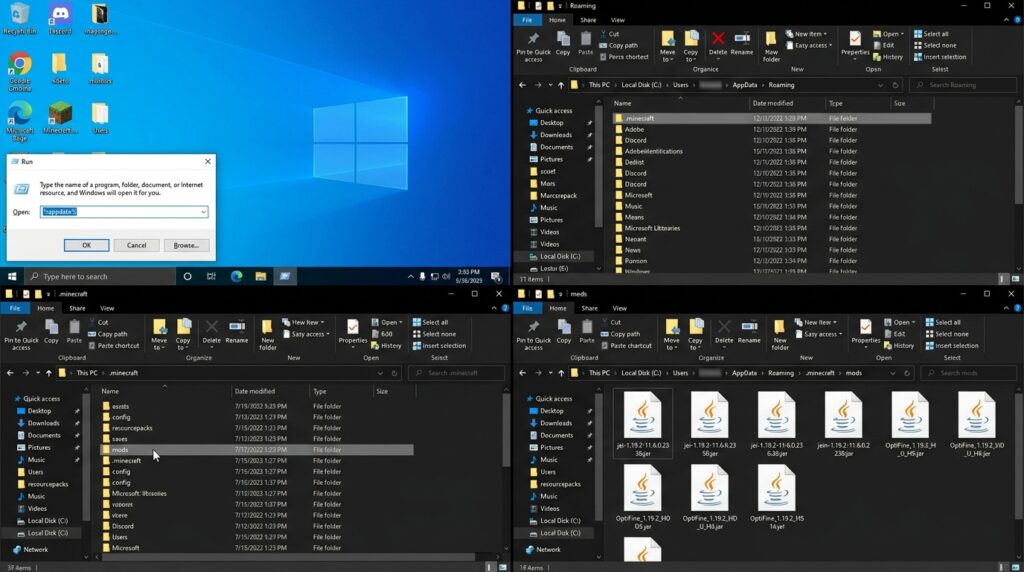Open the Minecraft launcher desktop icon
Image resolution: width=1024 pixels, height=572 pixels.
[60, 118]
